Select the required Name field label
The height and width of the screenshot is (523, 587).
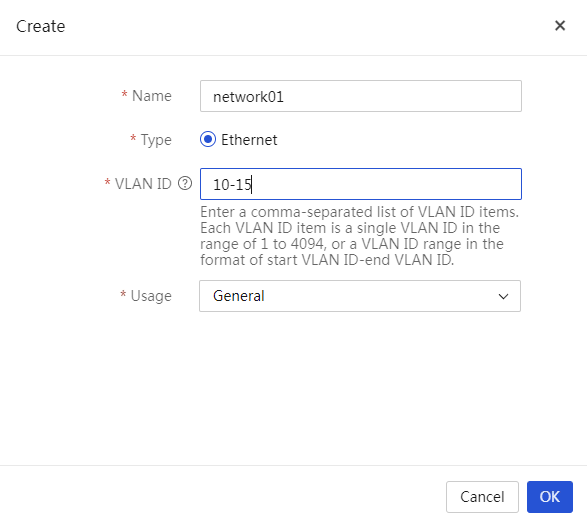pyautogui.click(x=146, y=96)
